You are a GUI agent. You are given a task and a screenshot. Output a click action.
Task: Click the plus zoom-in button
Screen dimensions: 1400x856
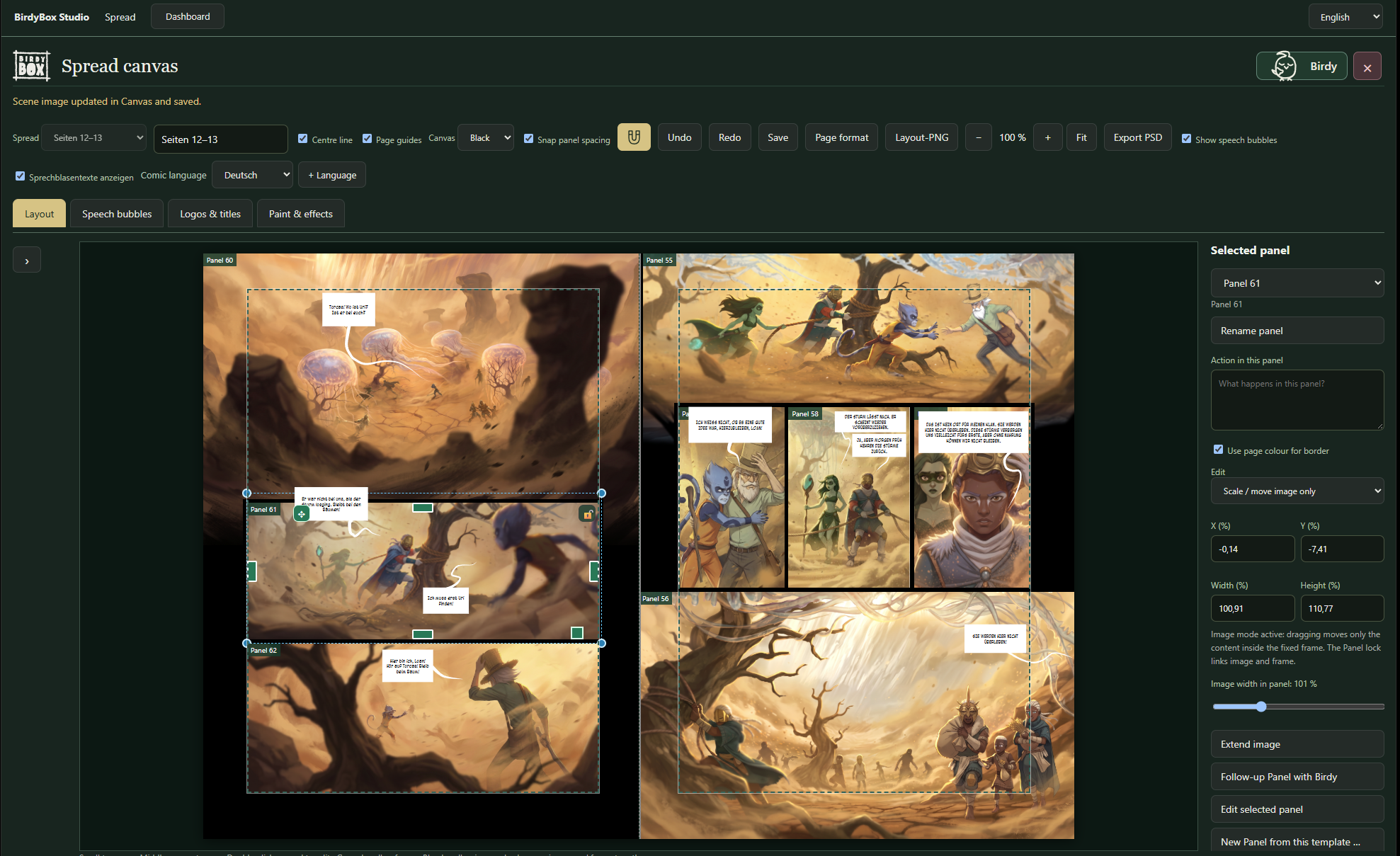(1047, 137)
